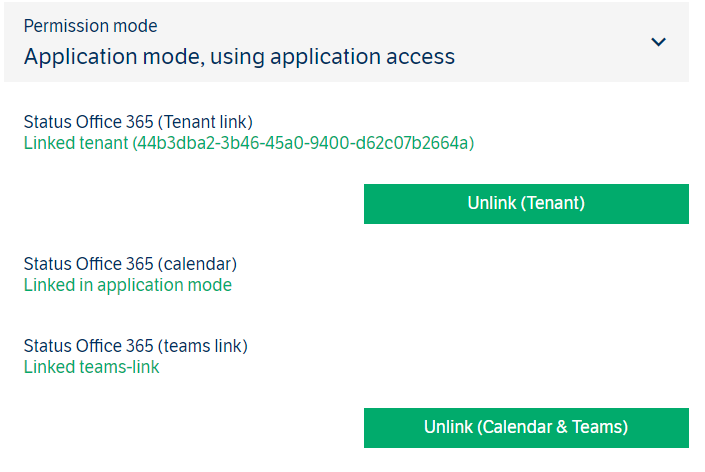Click the 'Linked teams-link' status text
The width and height of the screenshot is (705, 472).
click(x=91, y=367)
